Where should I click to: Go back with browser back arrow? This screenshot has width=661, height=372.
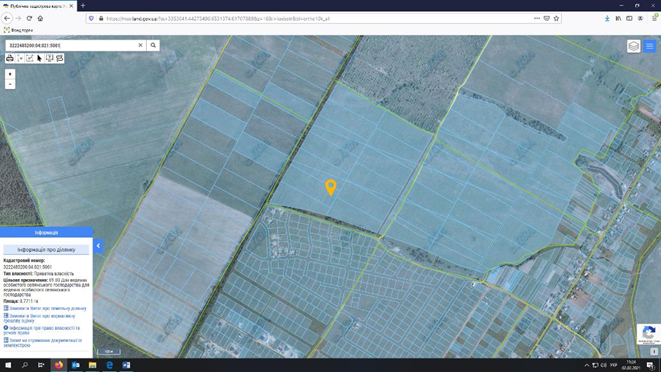pyautogui.click(x=7, y=18)
